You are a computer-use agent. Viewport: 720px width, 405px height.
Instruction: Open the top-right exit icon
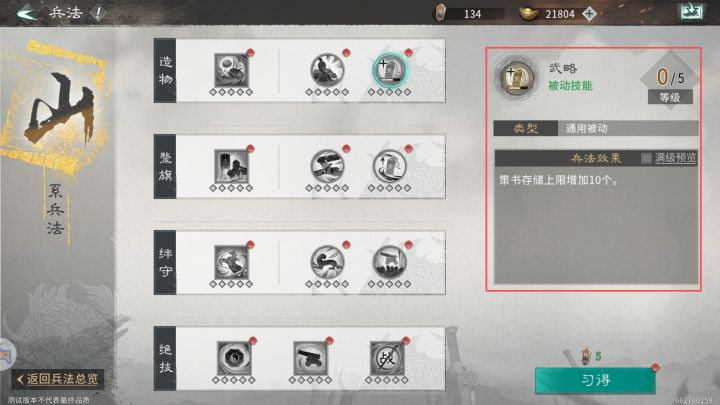click(691, 12)
